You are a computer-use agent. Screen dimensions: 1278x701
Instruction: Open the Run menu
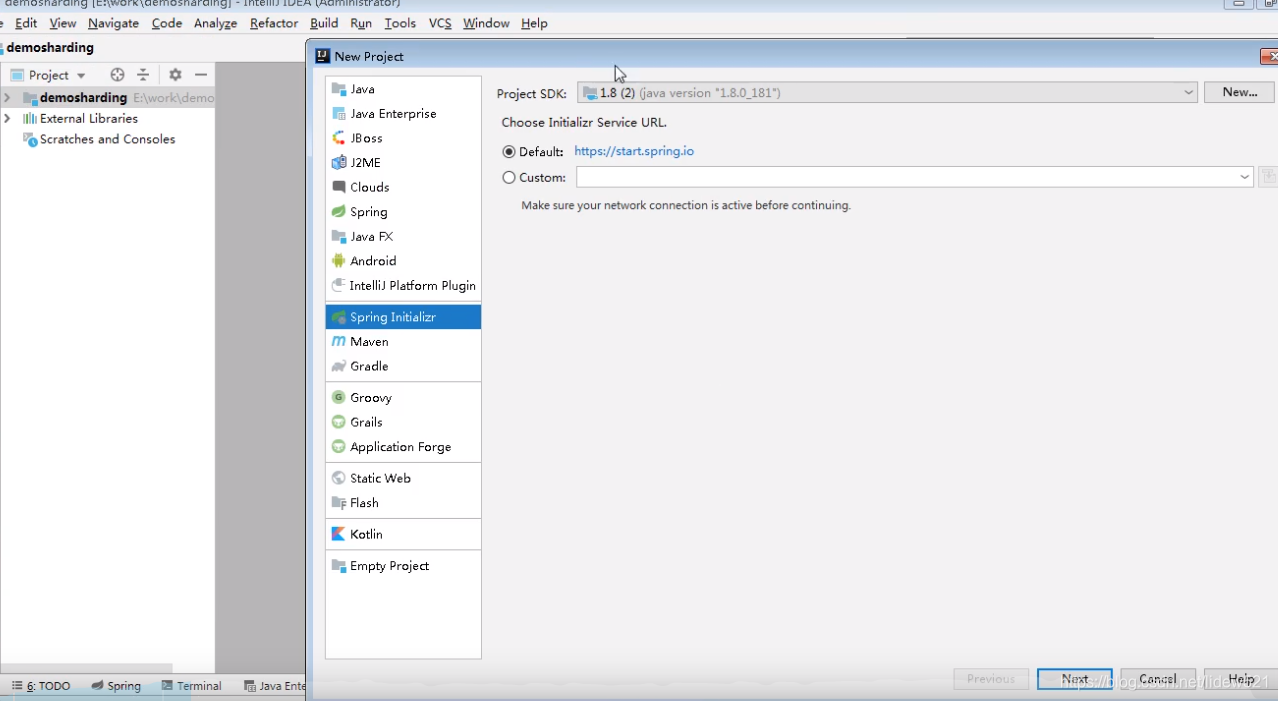(361, 23)
